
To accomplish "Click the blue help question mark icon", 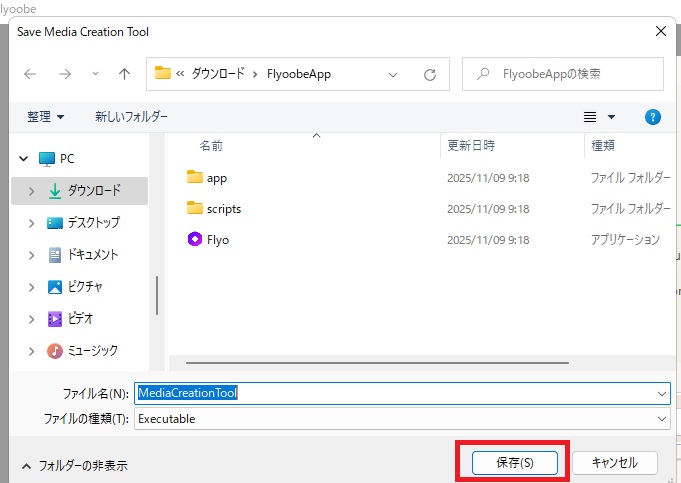I will [x=653, y=117].
